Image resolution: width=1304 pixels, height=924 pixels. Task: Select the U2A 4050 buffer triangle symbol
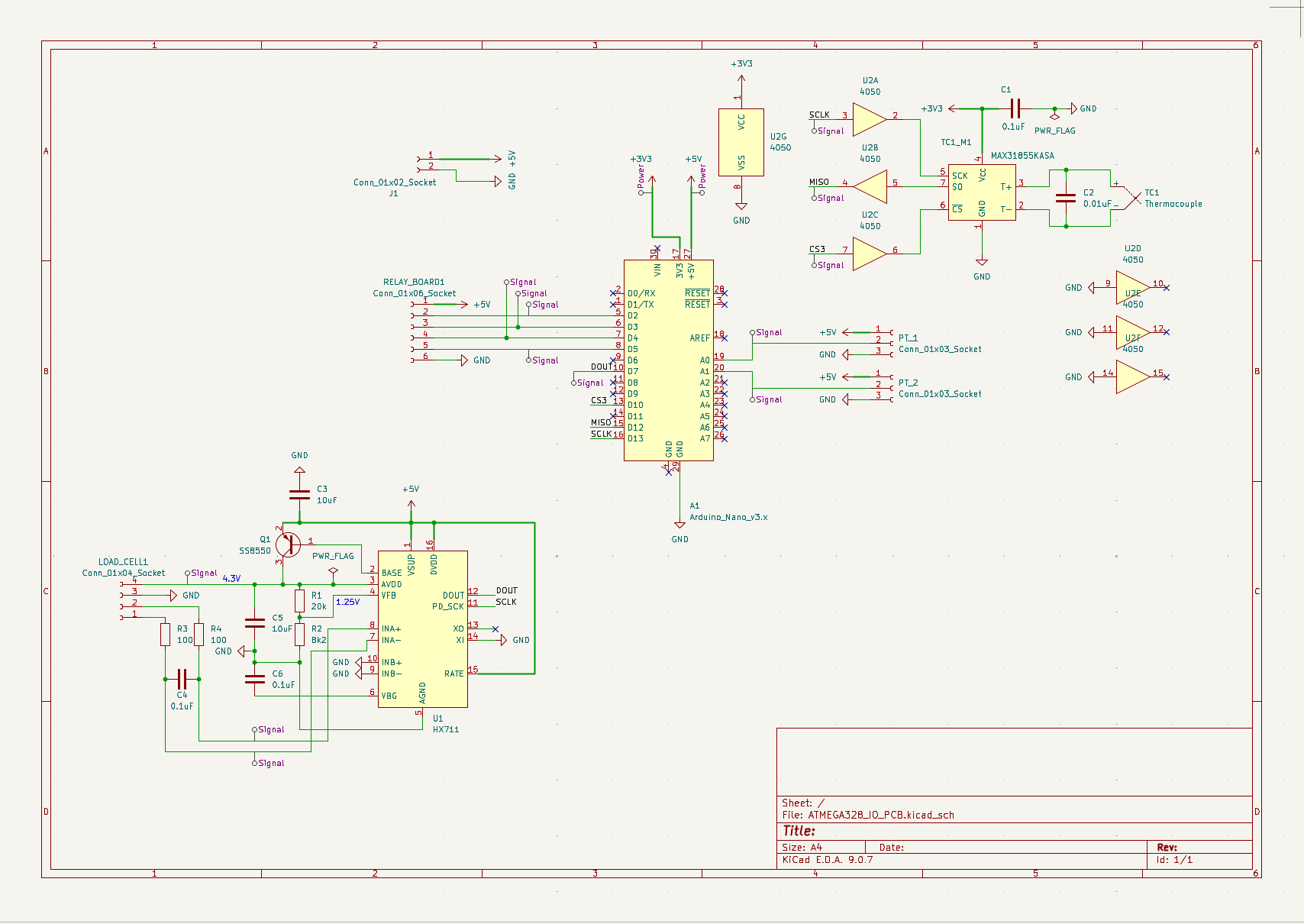[x=869, y=120]
